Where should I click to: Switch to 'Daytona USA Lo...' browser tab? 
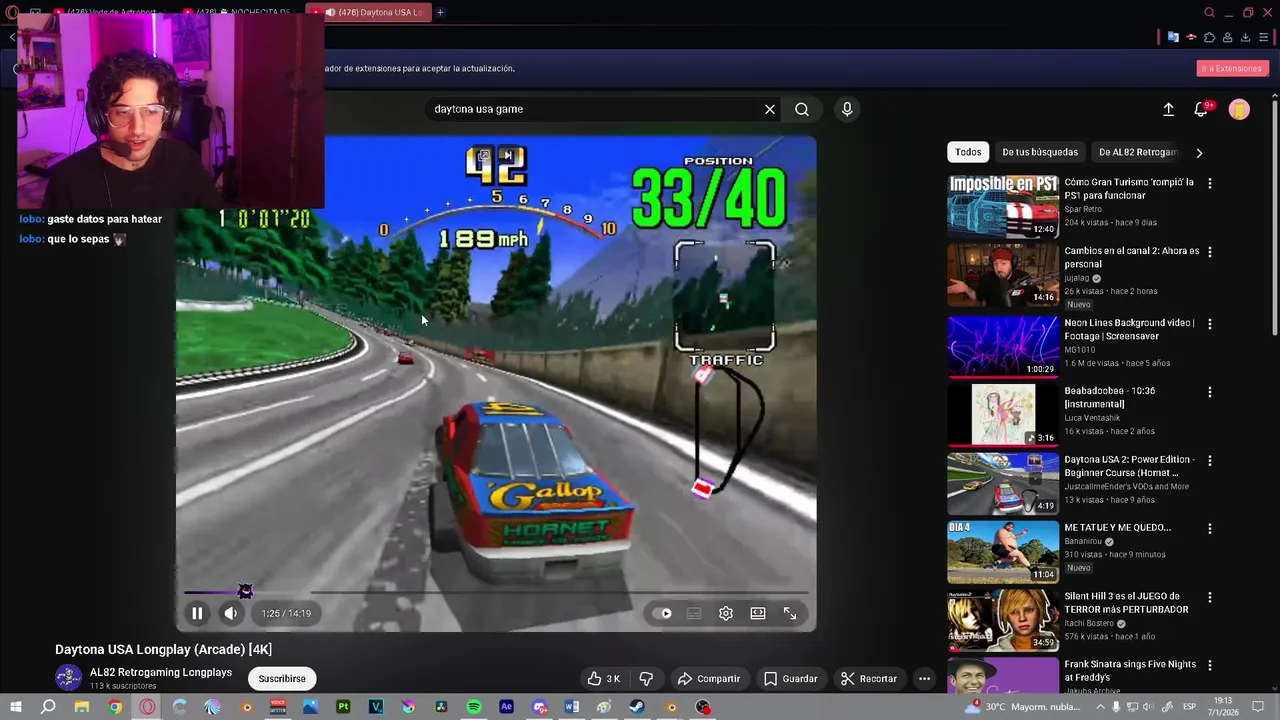click(368, 12)
